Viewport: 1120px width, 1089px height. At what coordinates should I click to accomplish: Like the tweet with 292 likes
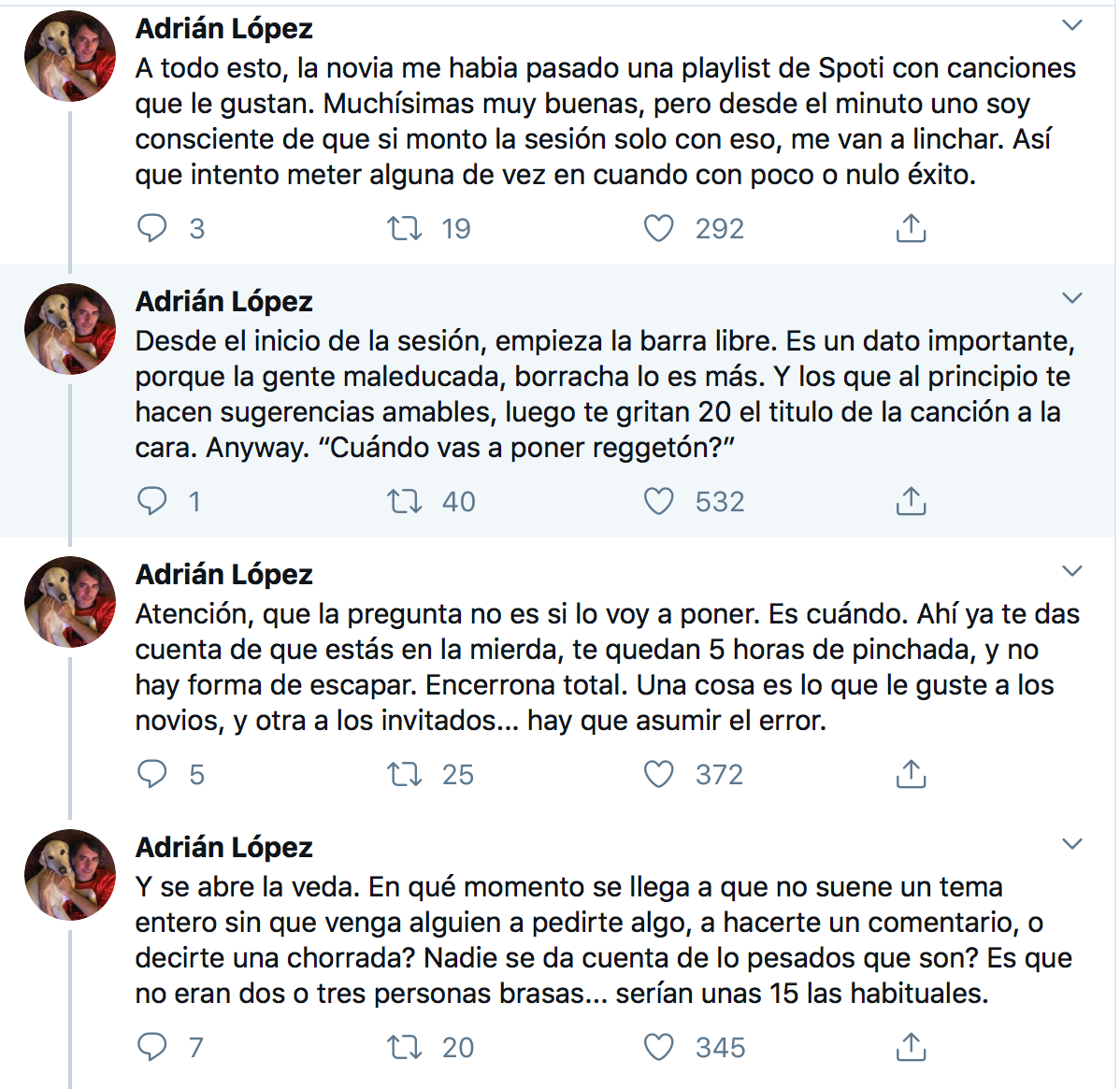pyautogui.click(x=659, y=228)
